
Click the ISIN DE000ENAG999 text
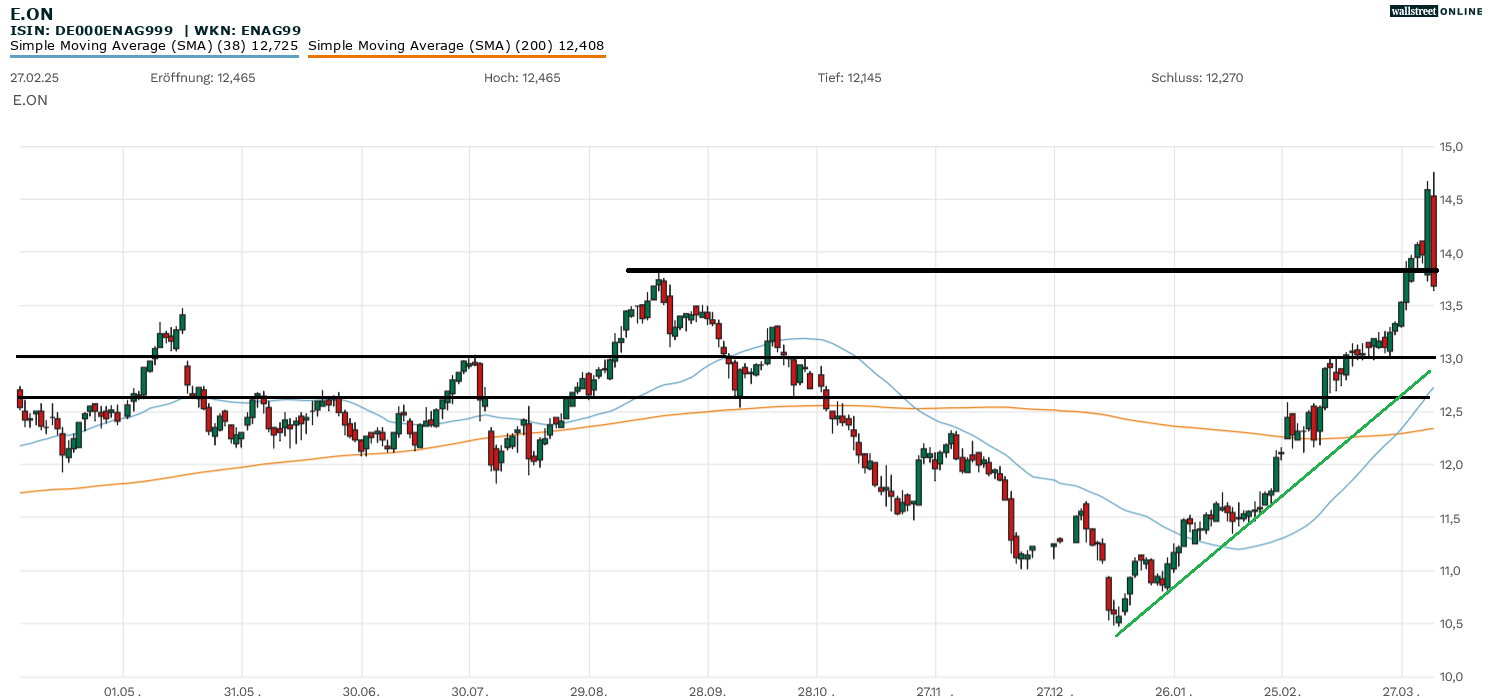point(92,31)
